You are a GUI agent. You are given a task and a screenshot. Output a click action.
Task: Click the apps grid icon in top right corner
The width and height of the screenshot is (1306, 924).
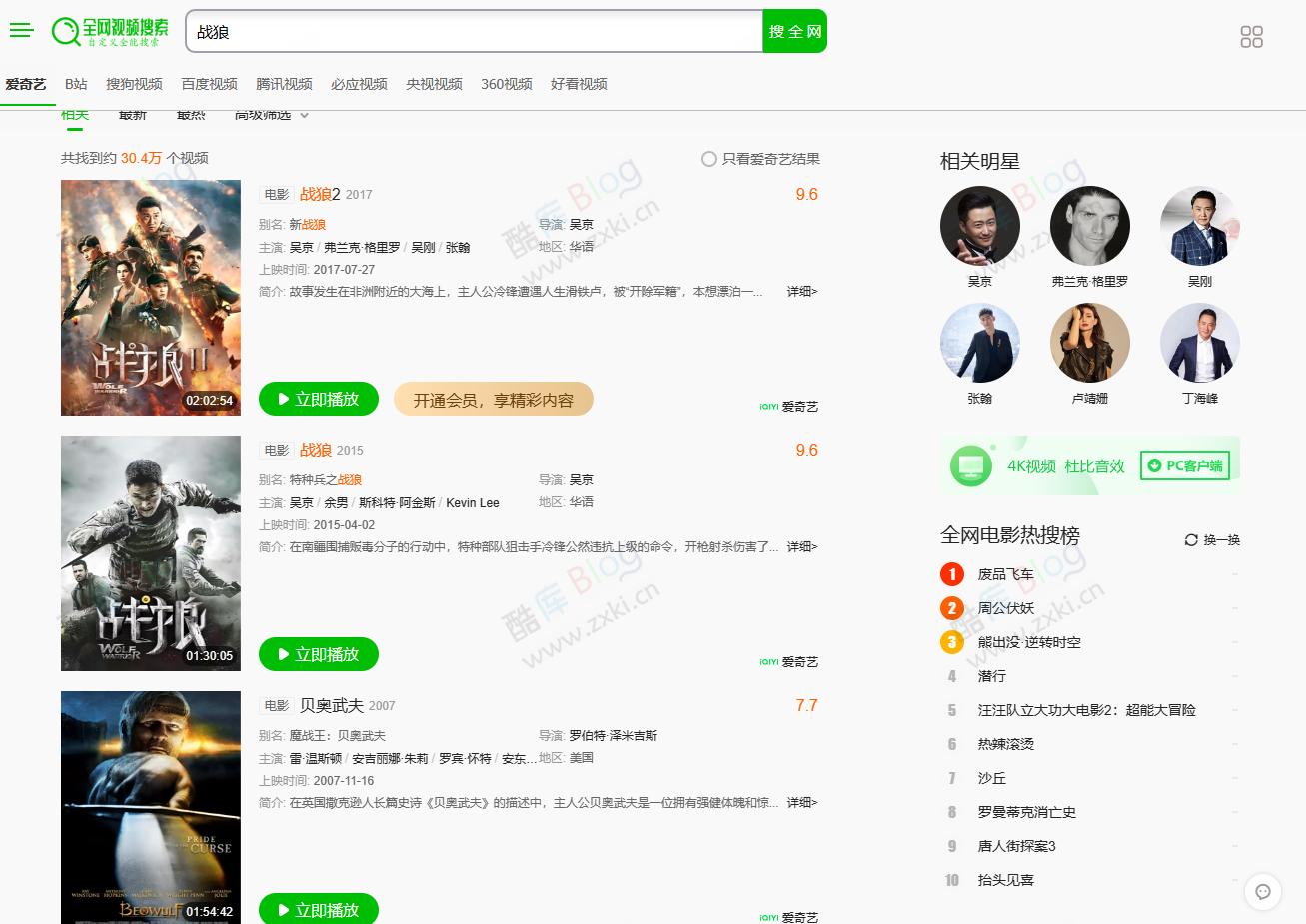1251,36
